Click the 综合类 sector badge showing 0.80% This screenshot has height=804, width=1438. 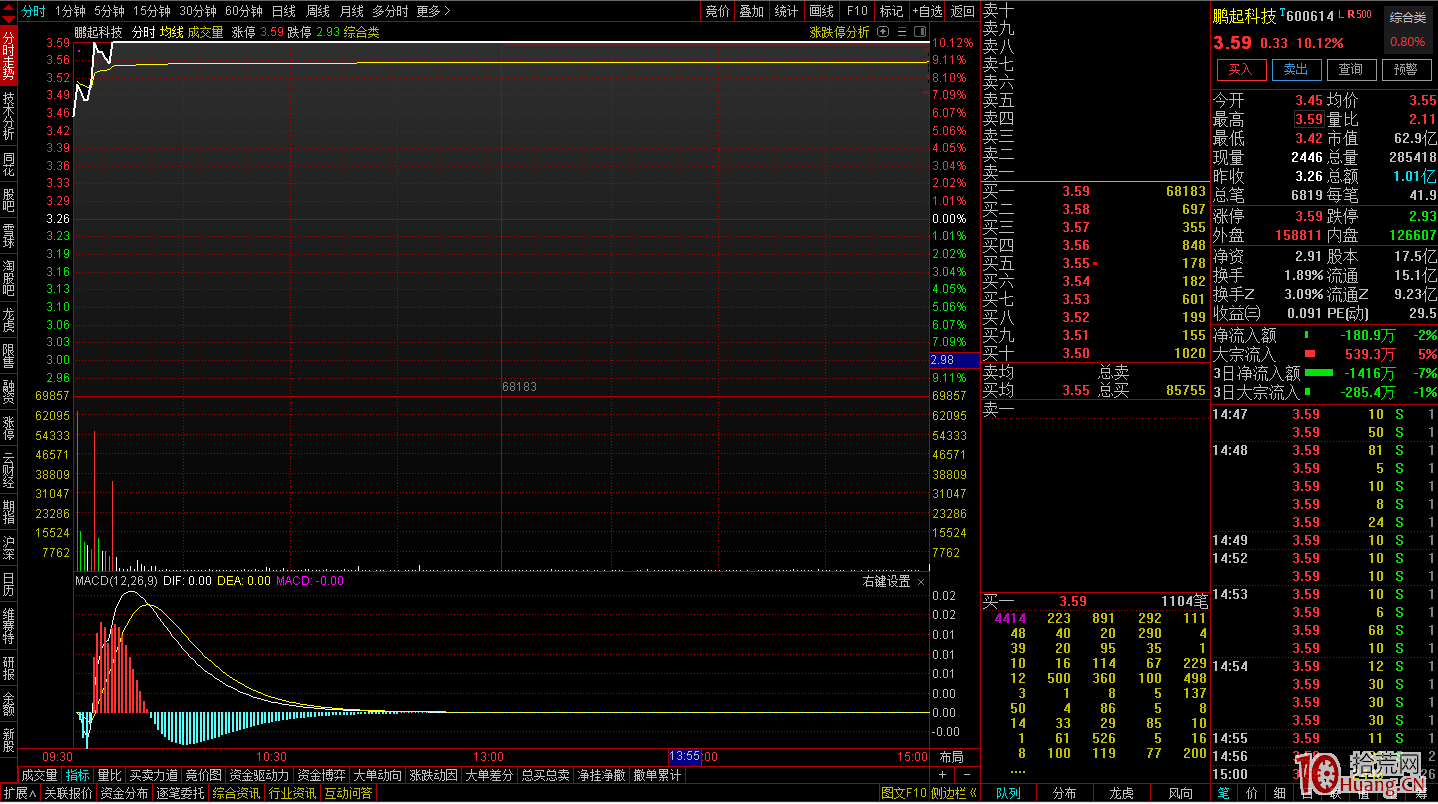pos(1407,30)
